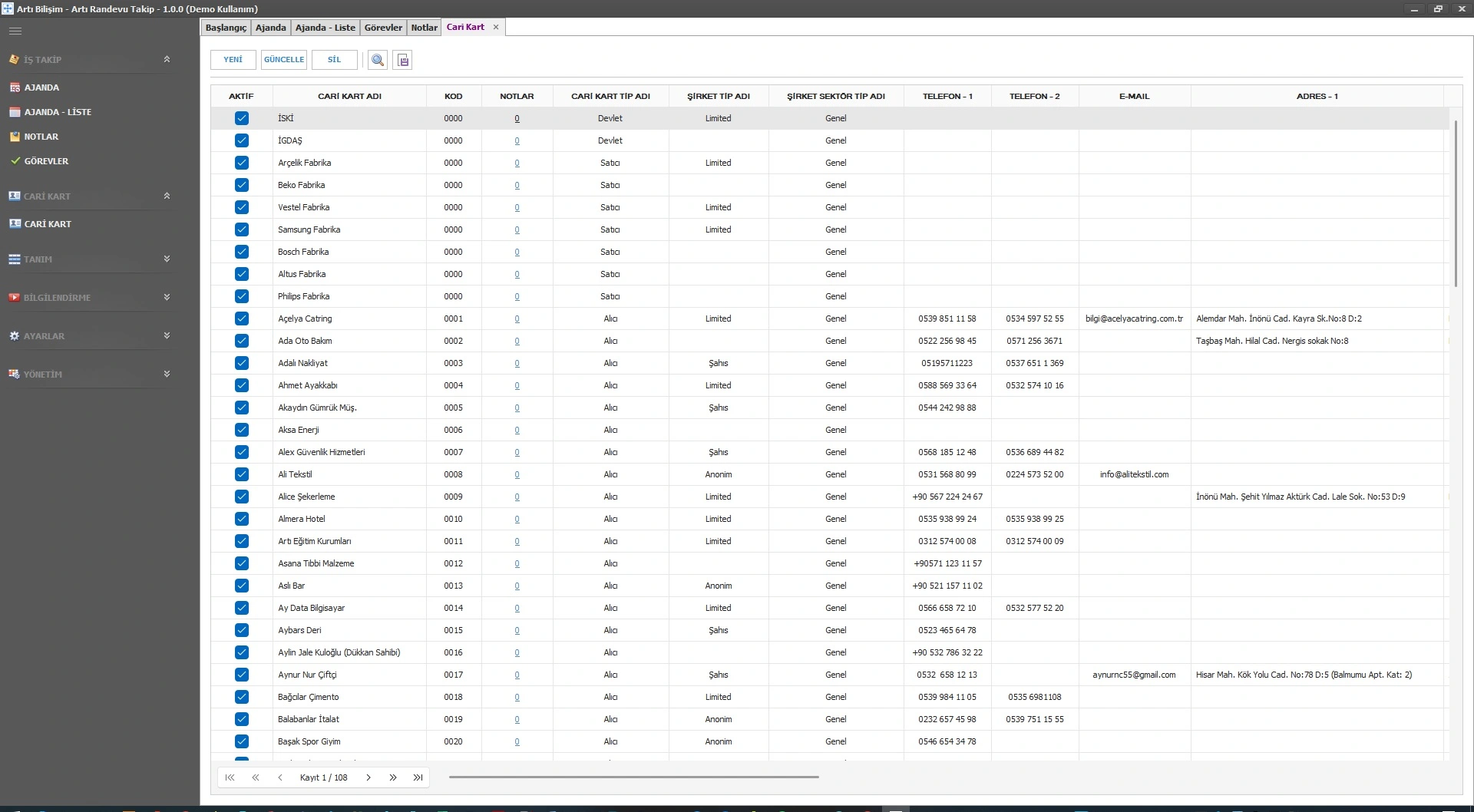
Task: Open Ajanda from the sidebar
Action: tap(41, 87)
